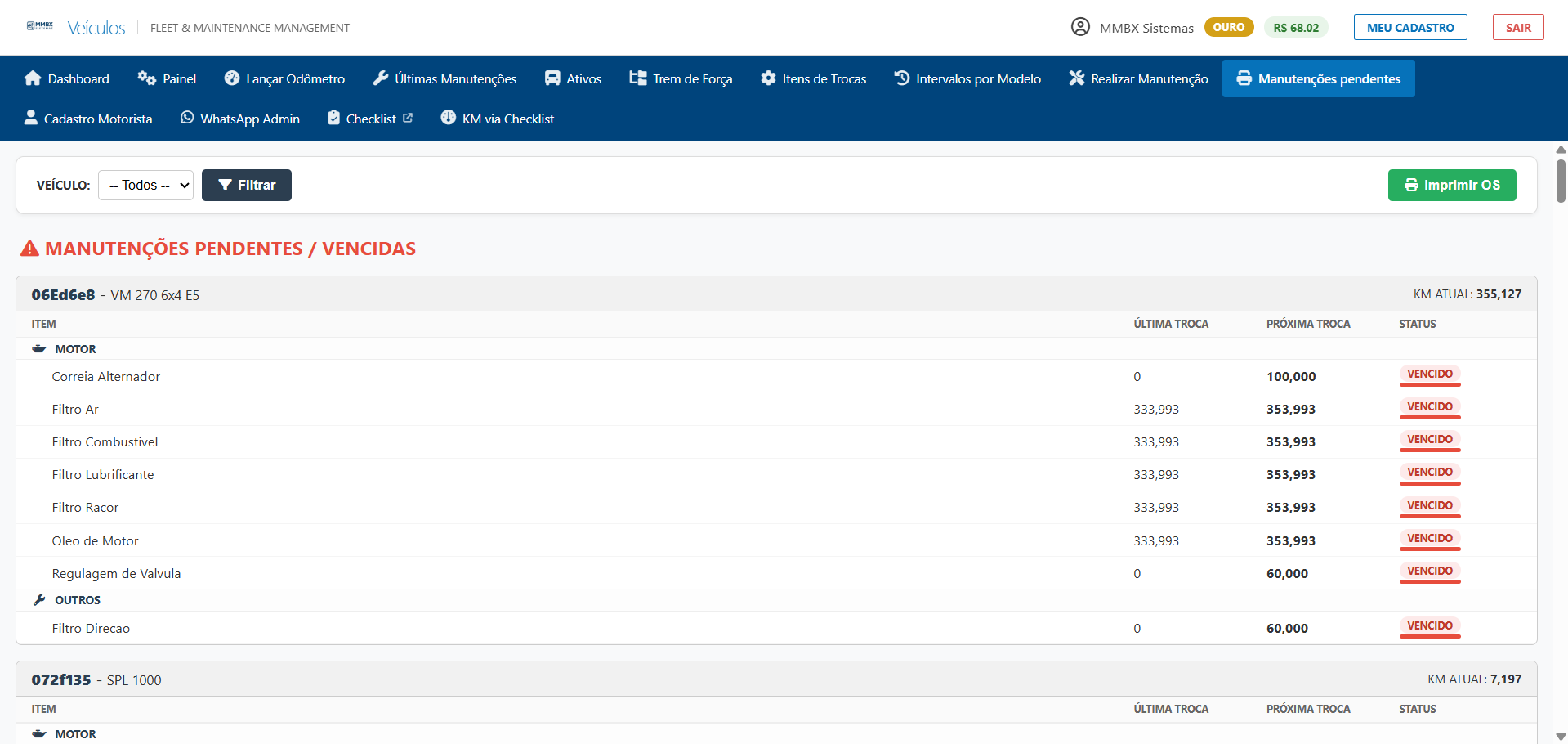
Task: Click the MOTOR engine icon for 06Ed6e8
Action: point(39,349)
